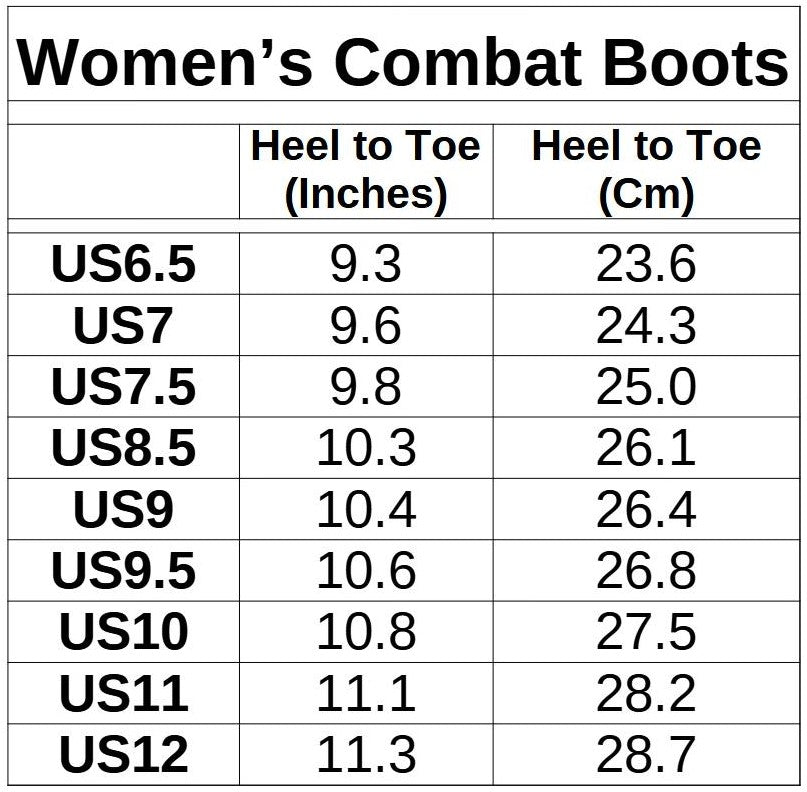Select the Heel to Toe (Cm) header
Screen dimensions: 807x792
(646, 170)
